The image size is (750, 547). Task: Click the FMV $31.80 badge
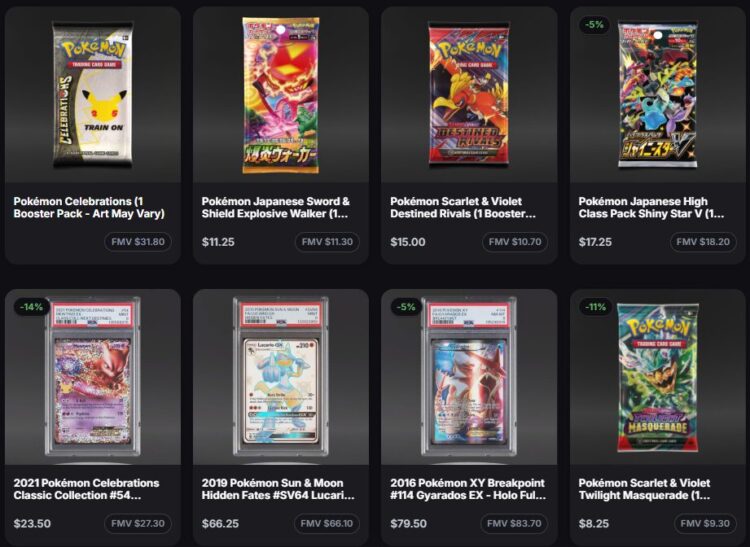[138, 242]
